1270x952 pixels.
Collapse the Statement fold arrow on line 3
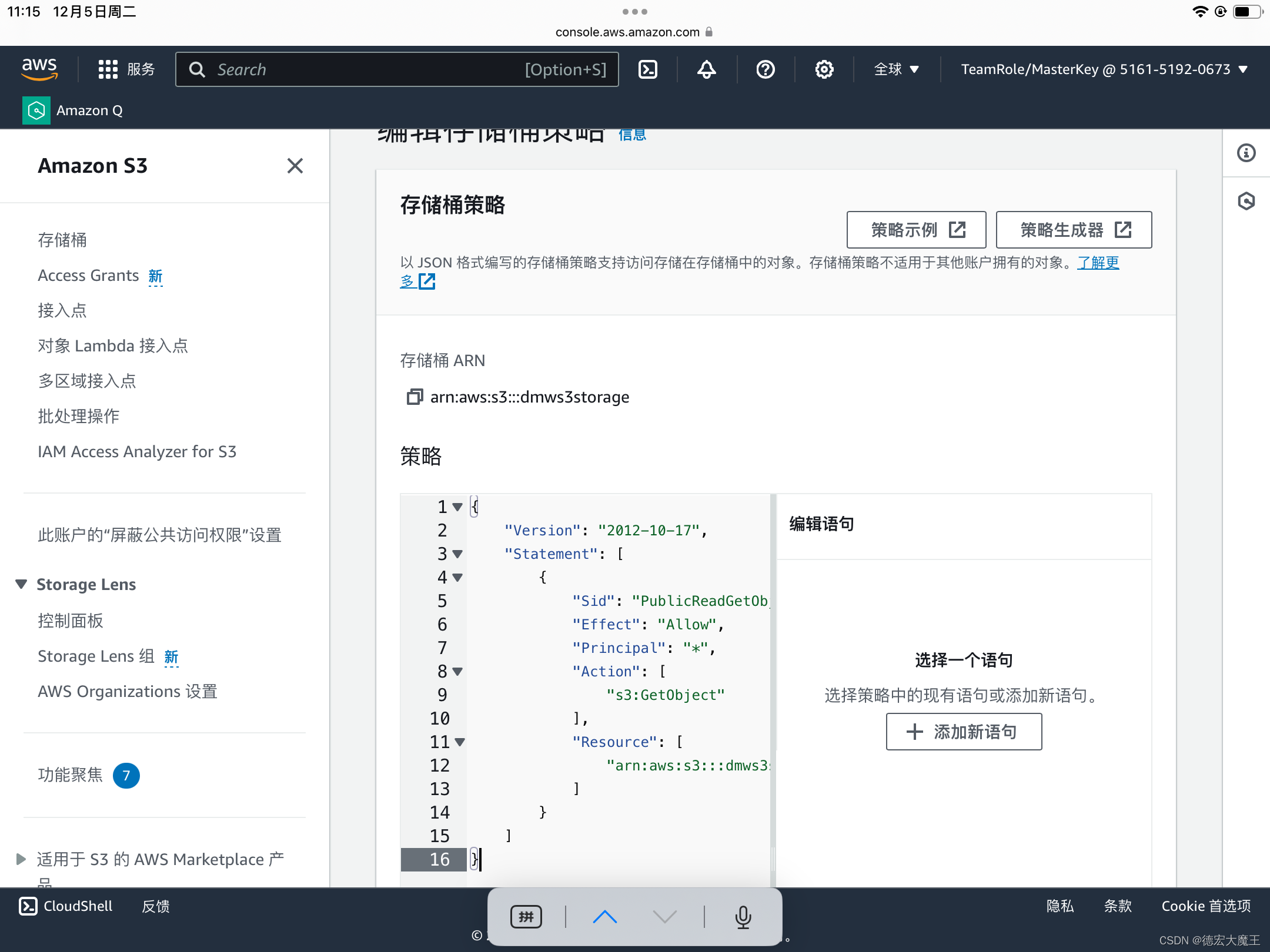(457, 554)
